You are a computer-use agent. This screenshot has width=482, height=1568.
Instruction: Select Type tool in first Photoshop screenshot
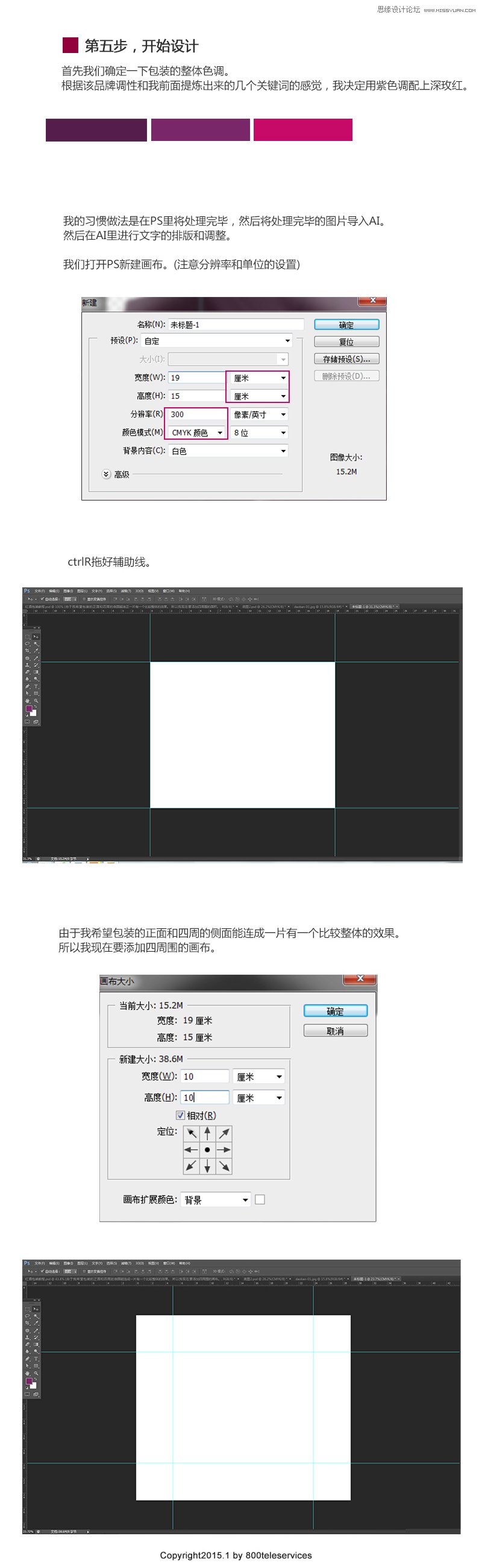[37, 687]
